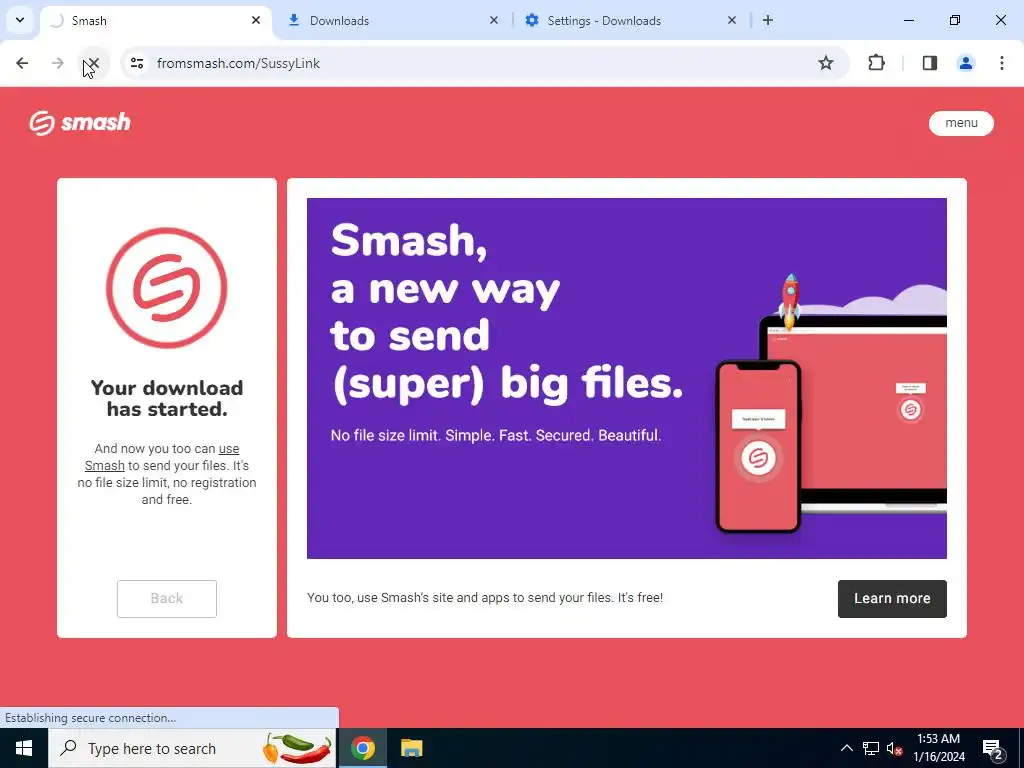View site information icon in address bar
This screenshot has height=768, width=1024.
coord(136,63)
